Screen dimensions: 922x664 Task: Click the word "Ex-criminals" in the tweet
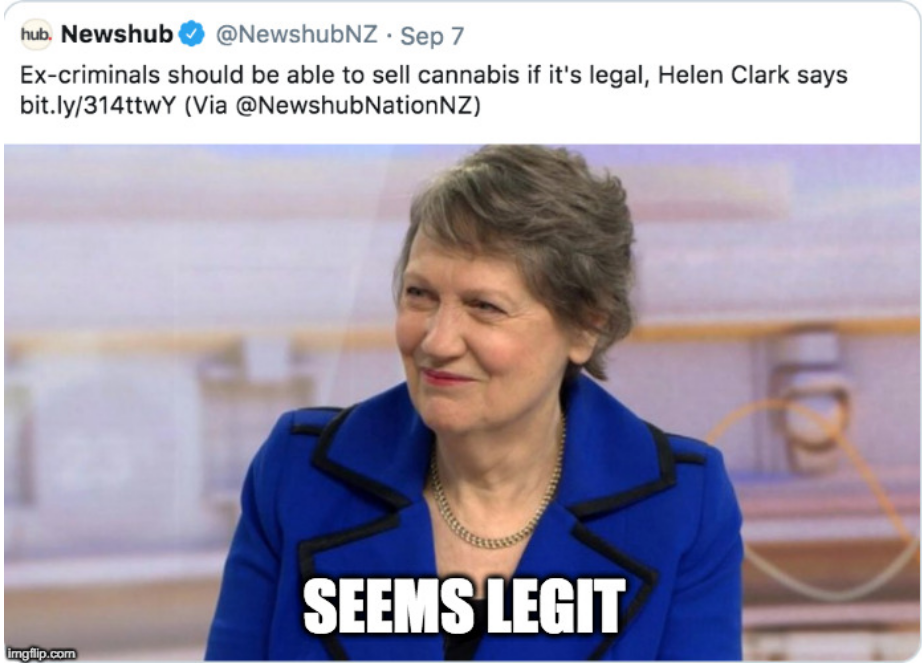pos(90,75)
